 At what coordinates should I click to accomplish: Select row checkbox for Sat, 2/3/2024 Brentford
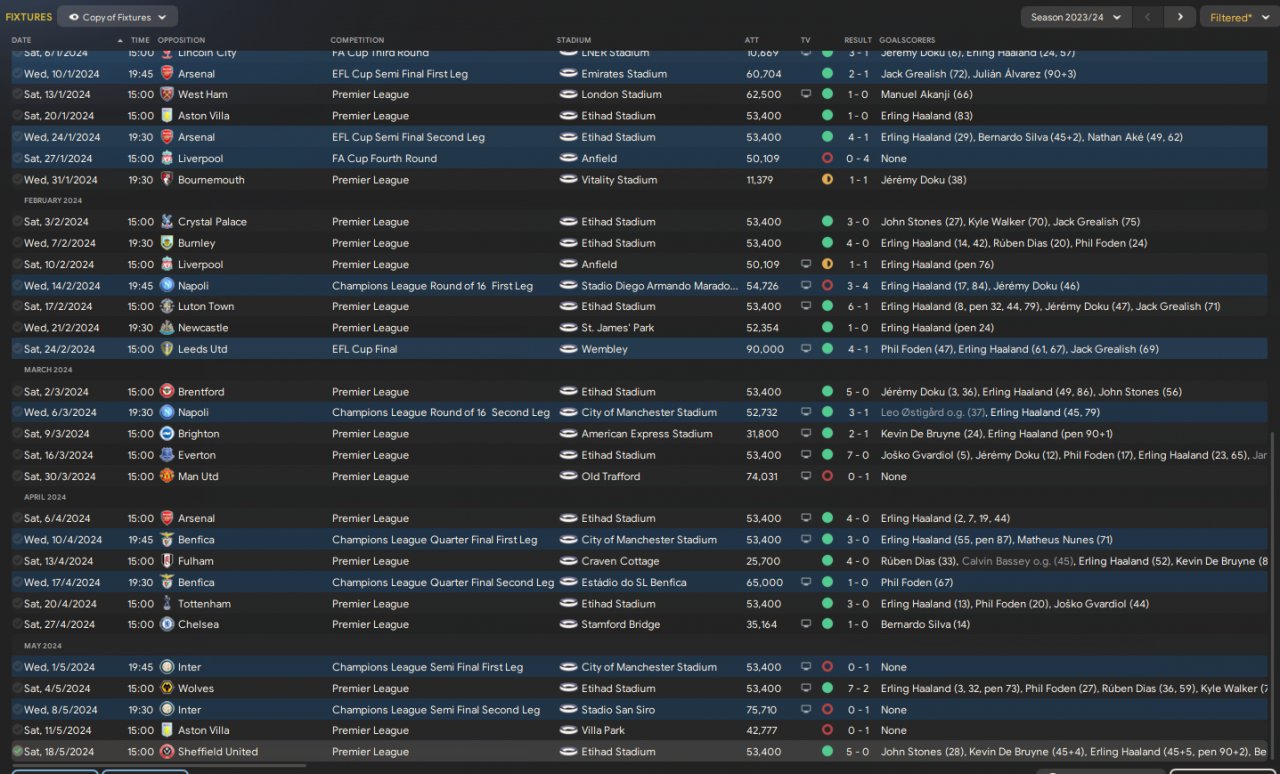click(17, 392)
